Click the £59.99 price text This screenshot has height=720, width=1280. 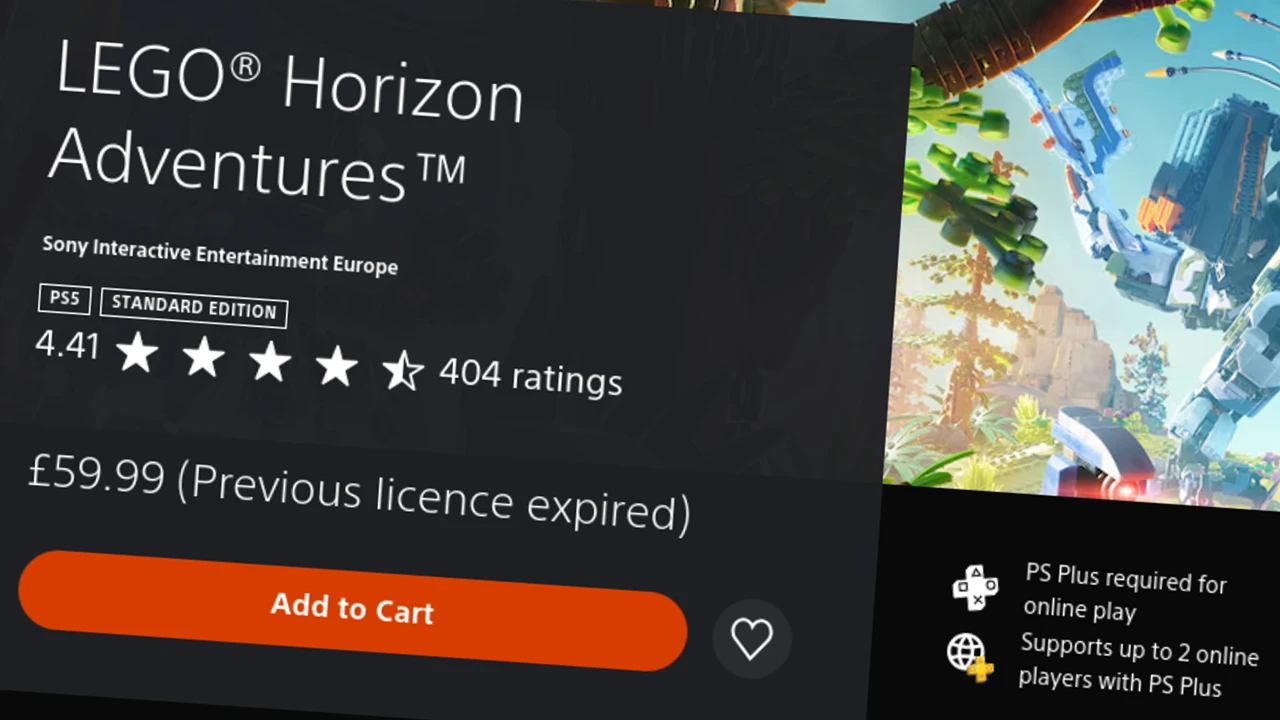pyautogui.click(x=96, y=474)
